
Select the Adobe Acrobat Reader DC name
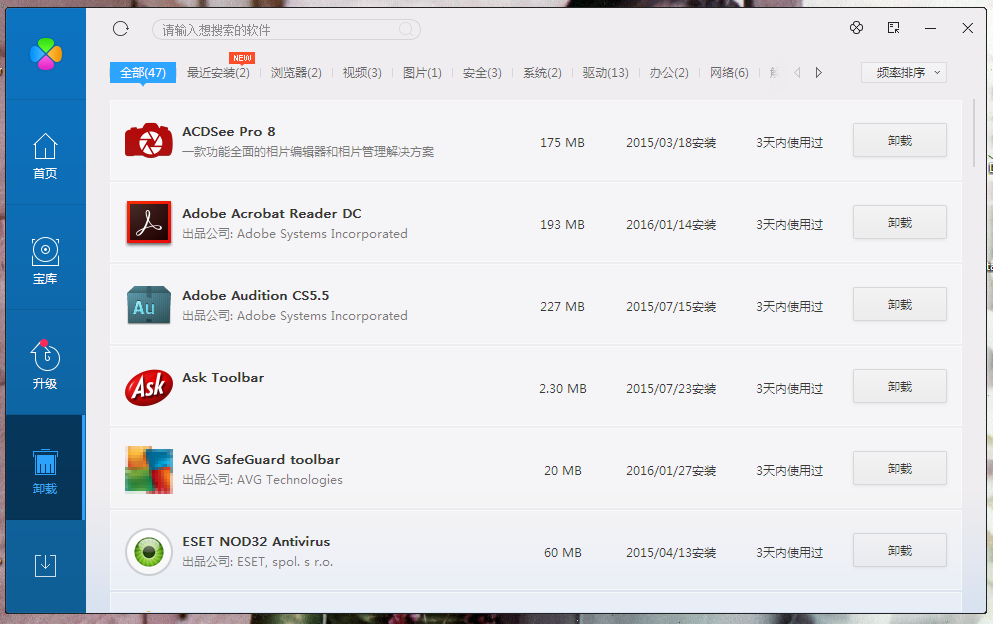(x=272, y=213)
